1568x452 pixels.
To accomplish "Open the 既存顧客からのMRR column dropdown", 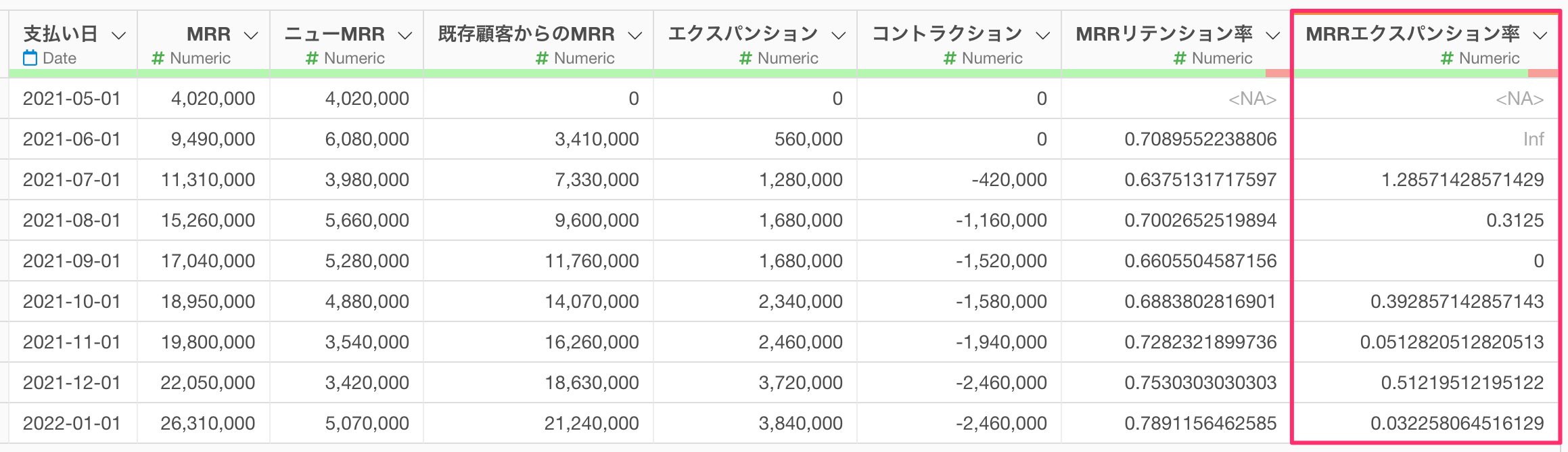I will tap(635, 35).
